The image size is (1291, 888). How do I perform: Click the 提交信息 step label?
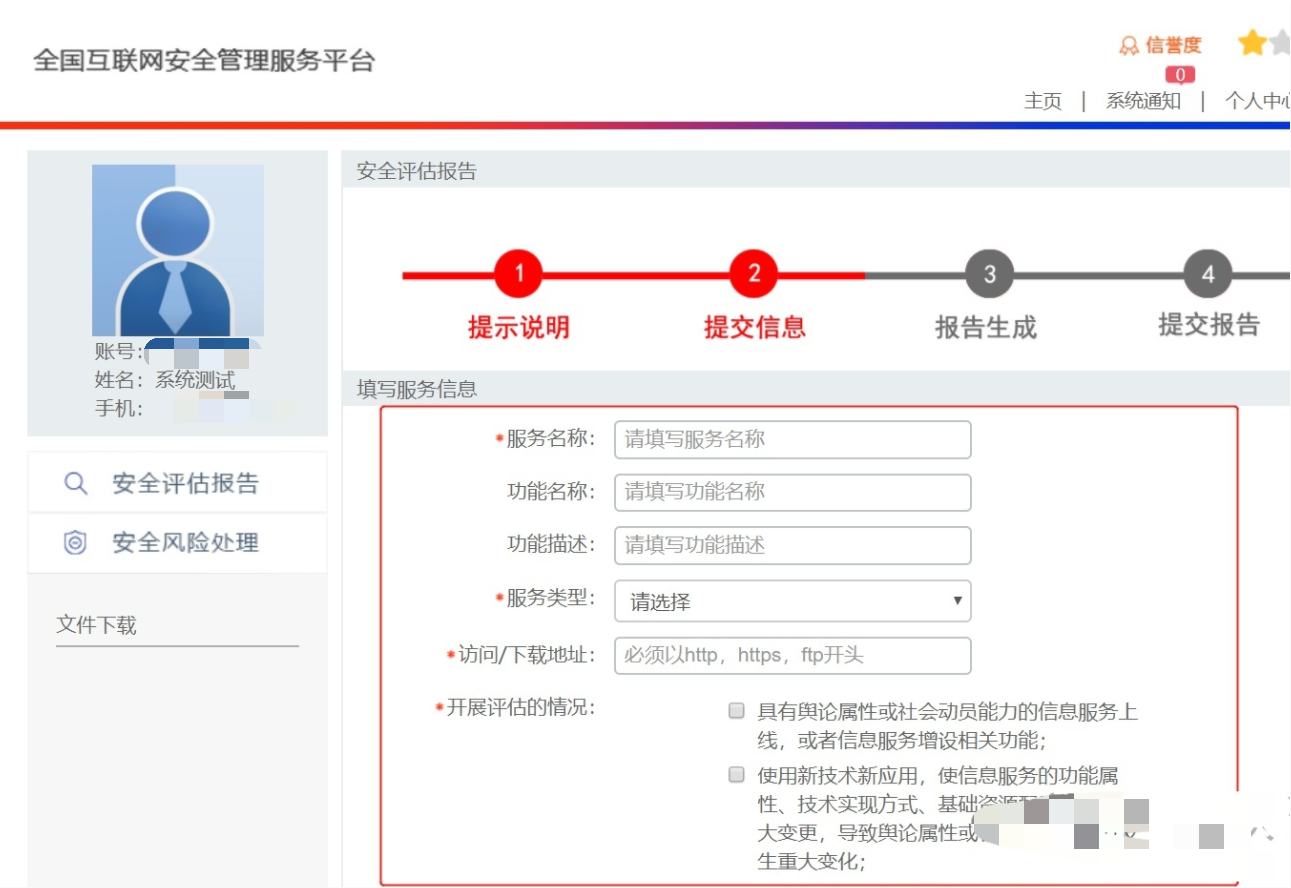(x=754, y=327)
